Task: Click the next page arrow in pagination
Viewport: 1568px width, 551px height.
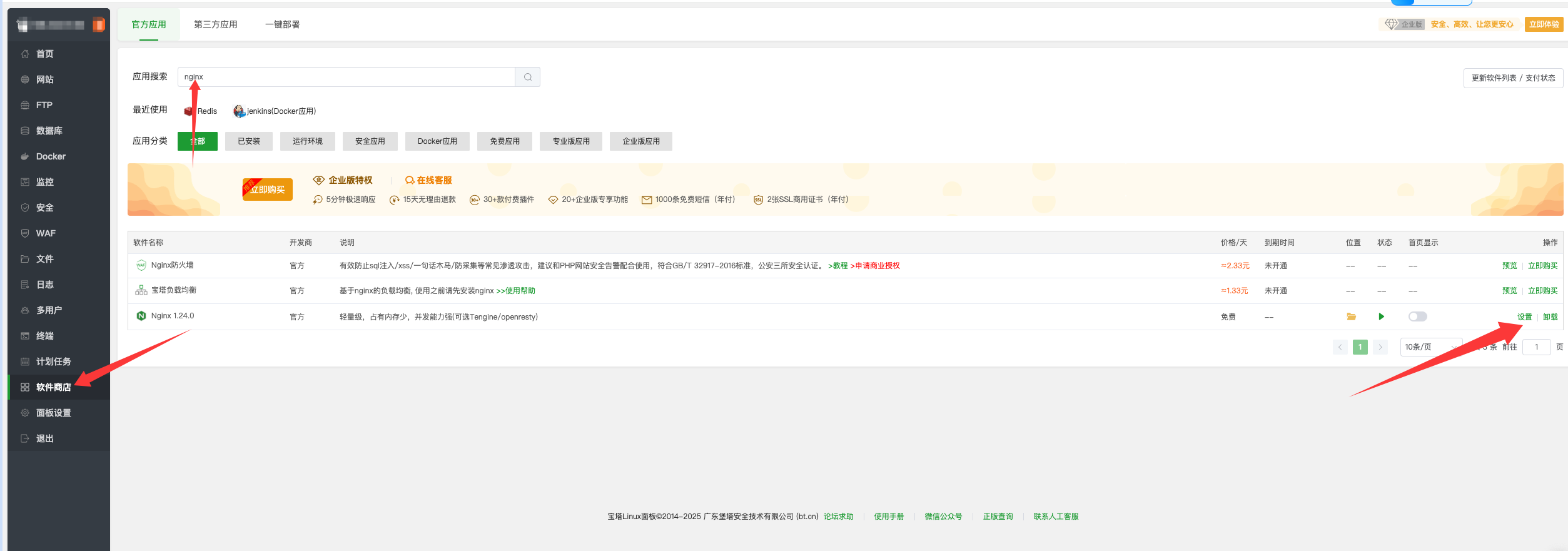Action: coord(1380,347)
